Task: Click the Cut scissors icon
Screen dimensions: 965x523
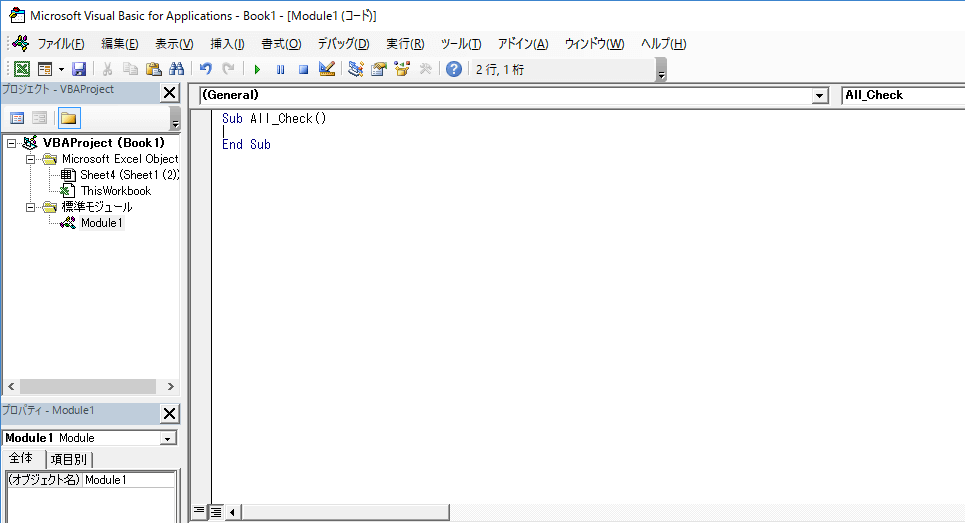Action: click(x=107, y=69)
